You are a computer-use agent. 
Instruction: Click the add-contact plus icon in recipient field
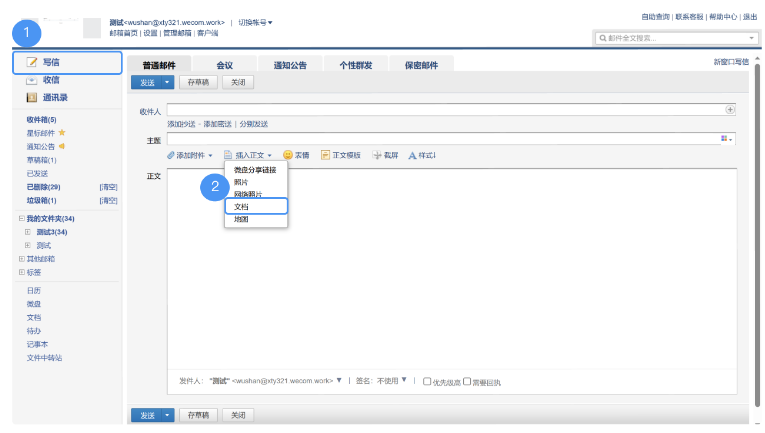point(730,110)
